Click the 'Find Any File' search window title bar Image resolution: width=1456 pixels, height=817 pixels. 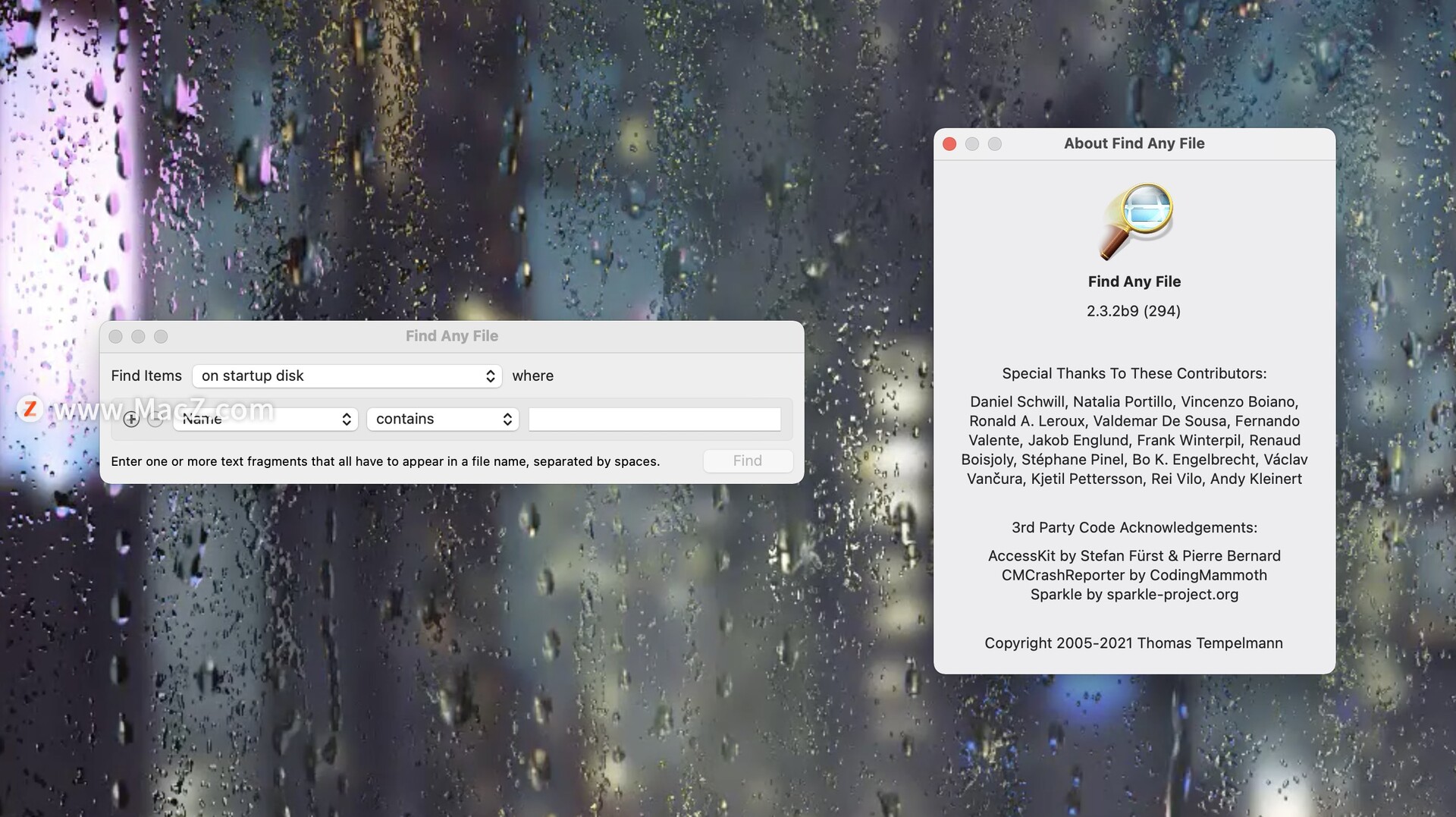click(x=452, y=336)
